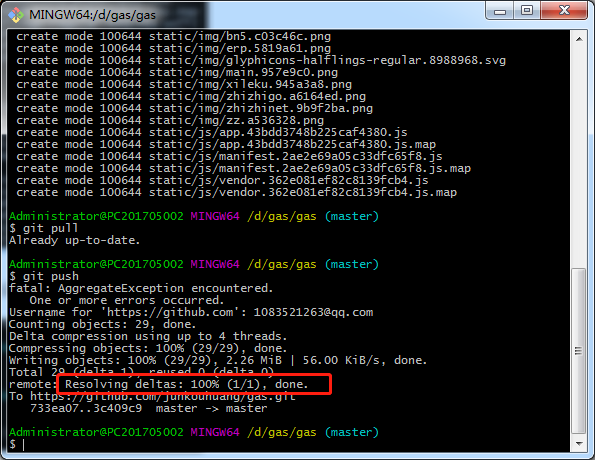Click the scrollbar track above the thumb

579,156
